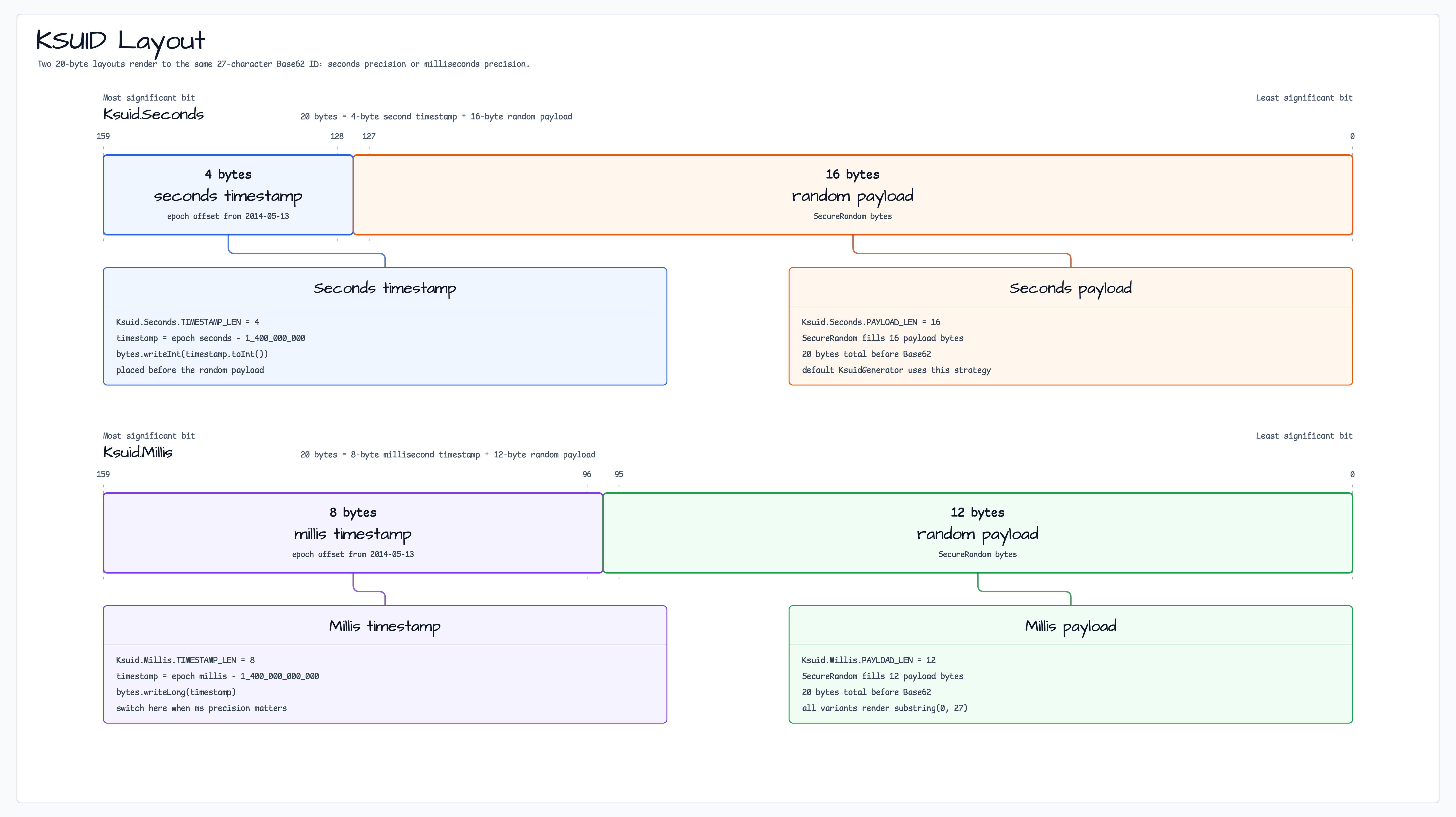Click bit label 159 above the Ksuid.Seconds layout

tap(103, 136)
